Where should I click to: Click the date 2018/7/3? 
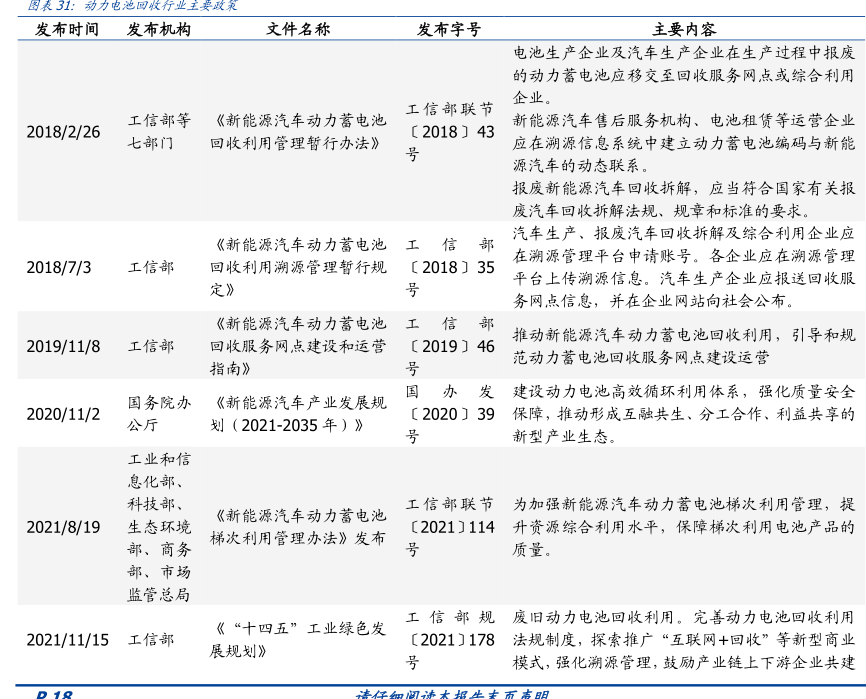[59, 268]
